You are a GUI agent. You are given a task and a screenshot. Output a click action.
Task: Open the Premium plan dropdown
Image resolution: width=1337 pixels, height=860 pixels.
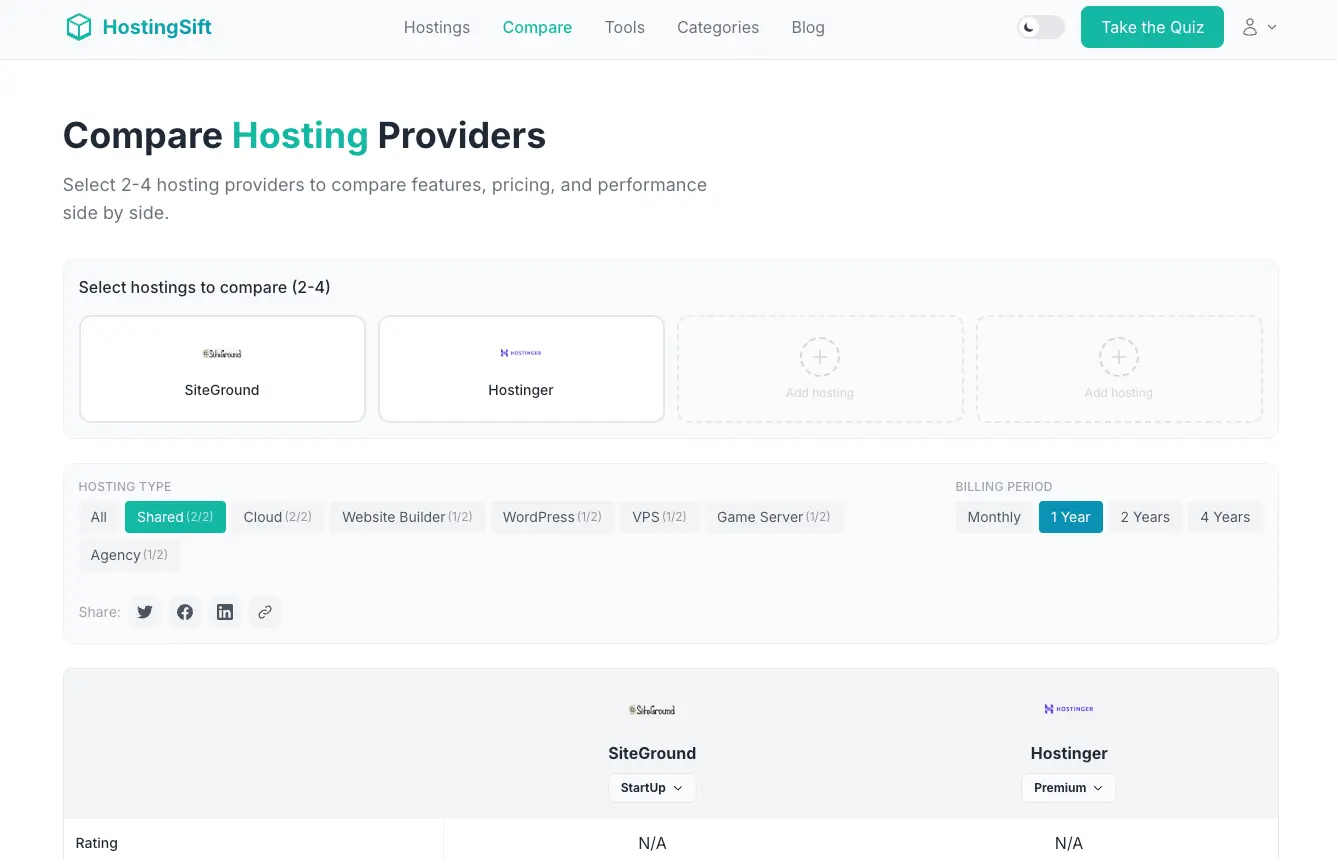[x=1069, y=788]
